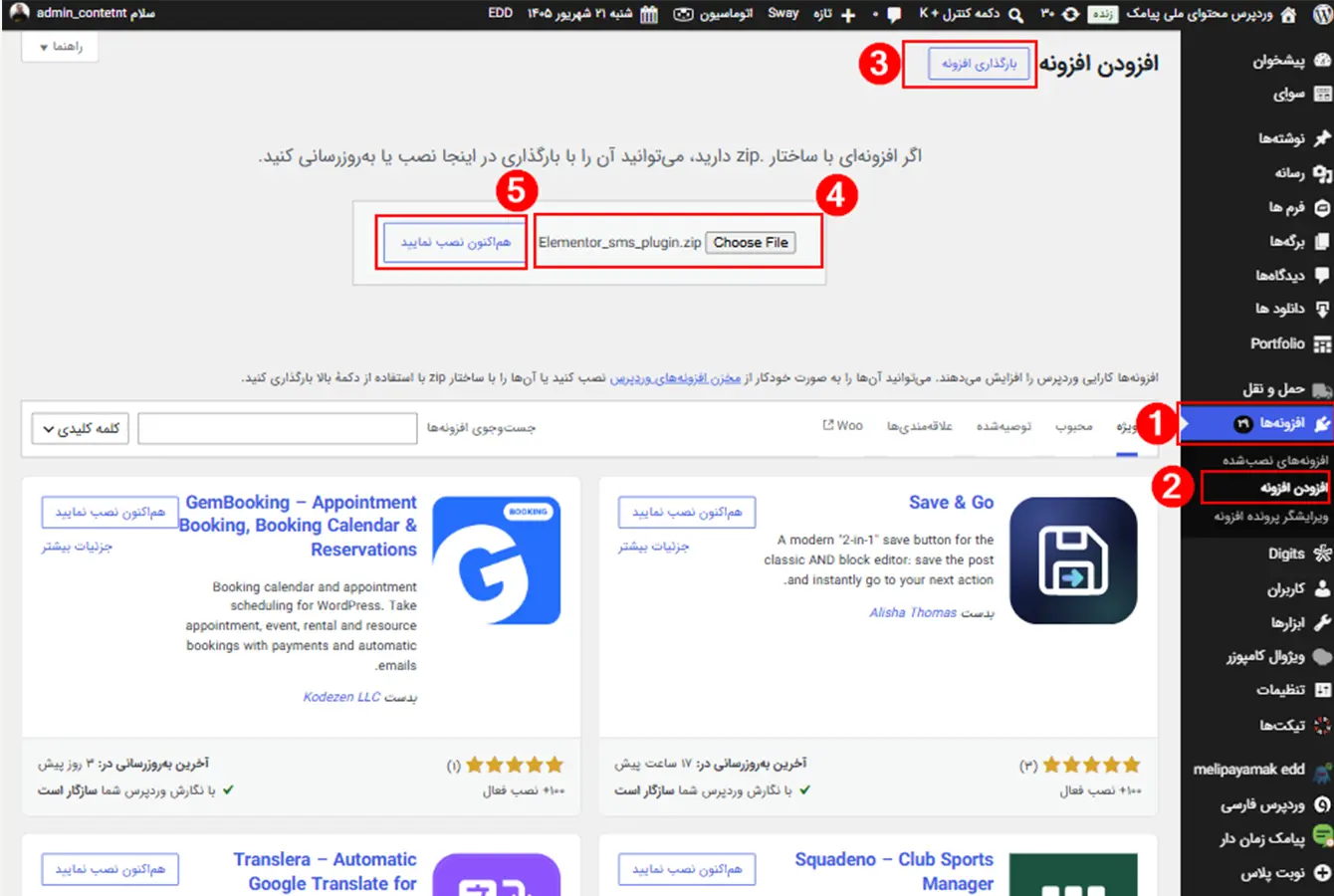Open the Woo tab link
This screenshot has height=896, width=1334.
842,425
